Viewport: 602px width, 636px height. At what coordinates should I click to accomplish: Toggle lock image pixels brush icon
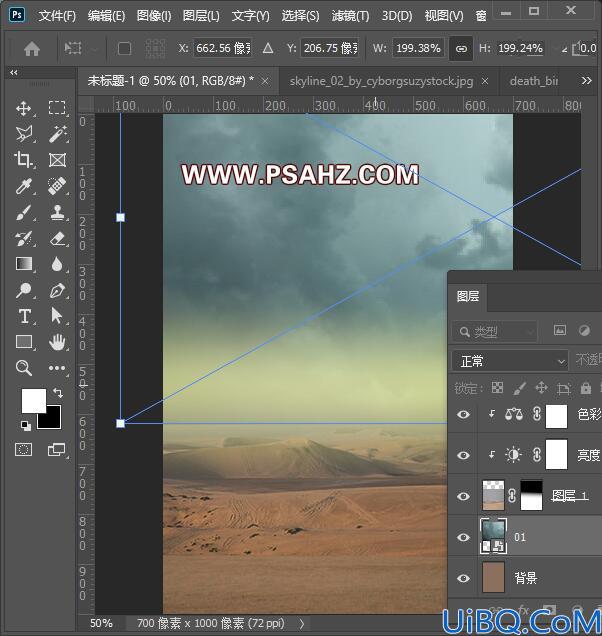pyautogui.click(x=520, y=388)
